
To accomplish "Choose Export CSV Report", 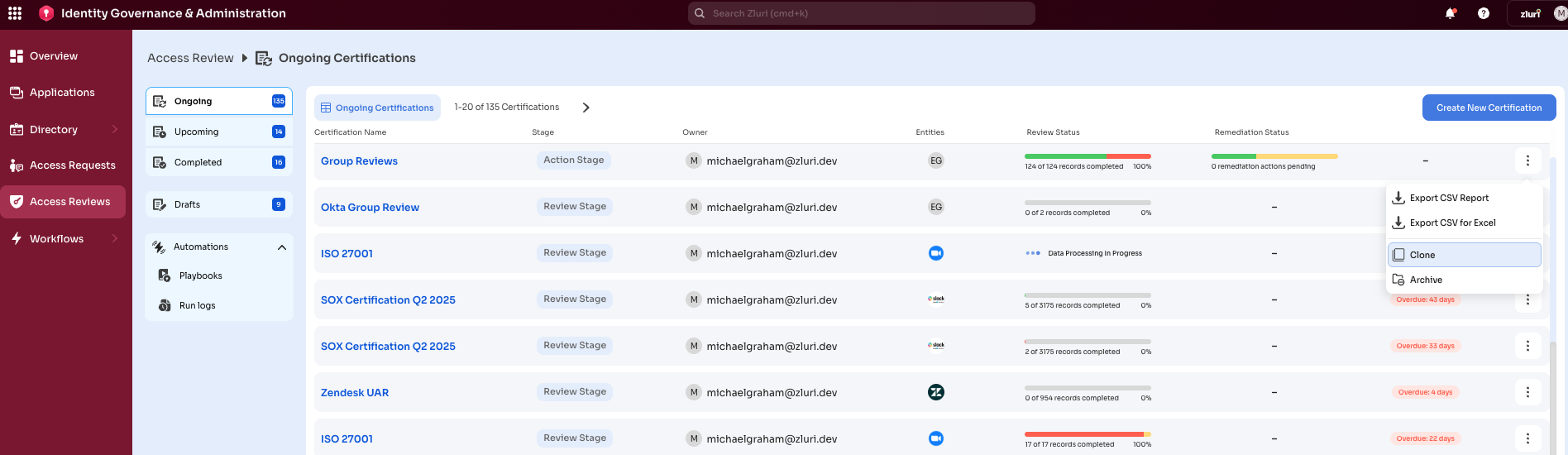I will 1464,198.
